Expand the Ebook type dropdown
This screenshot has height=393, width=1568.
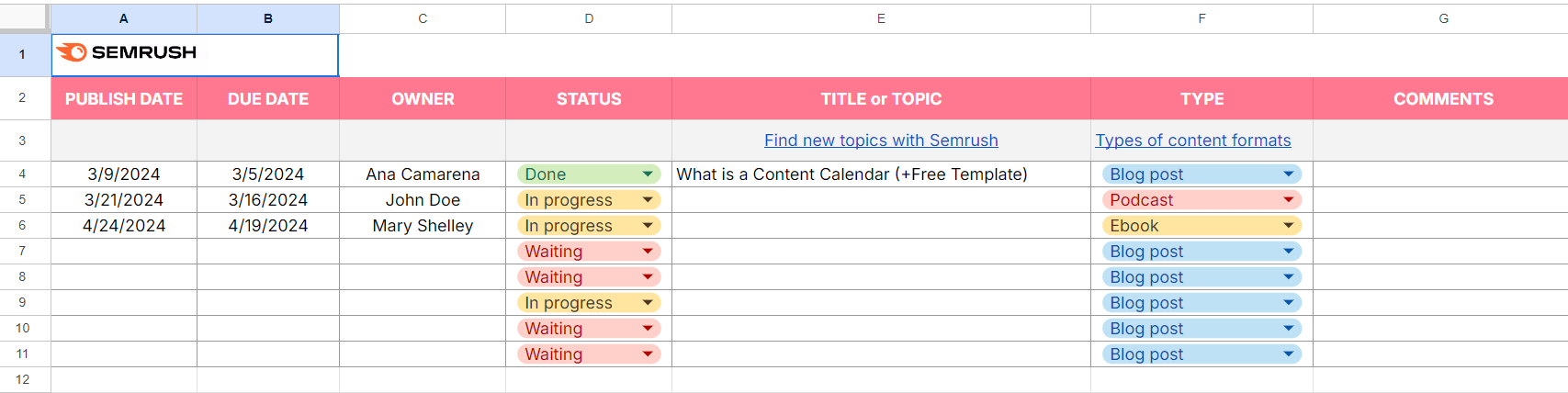click(1289, 226)
